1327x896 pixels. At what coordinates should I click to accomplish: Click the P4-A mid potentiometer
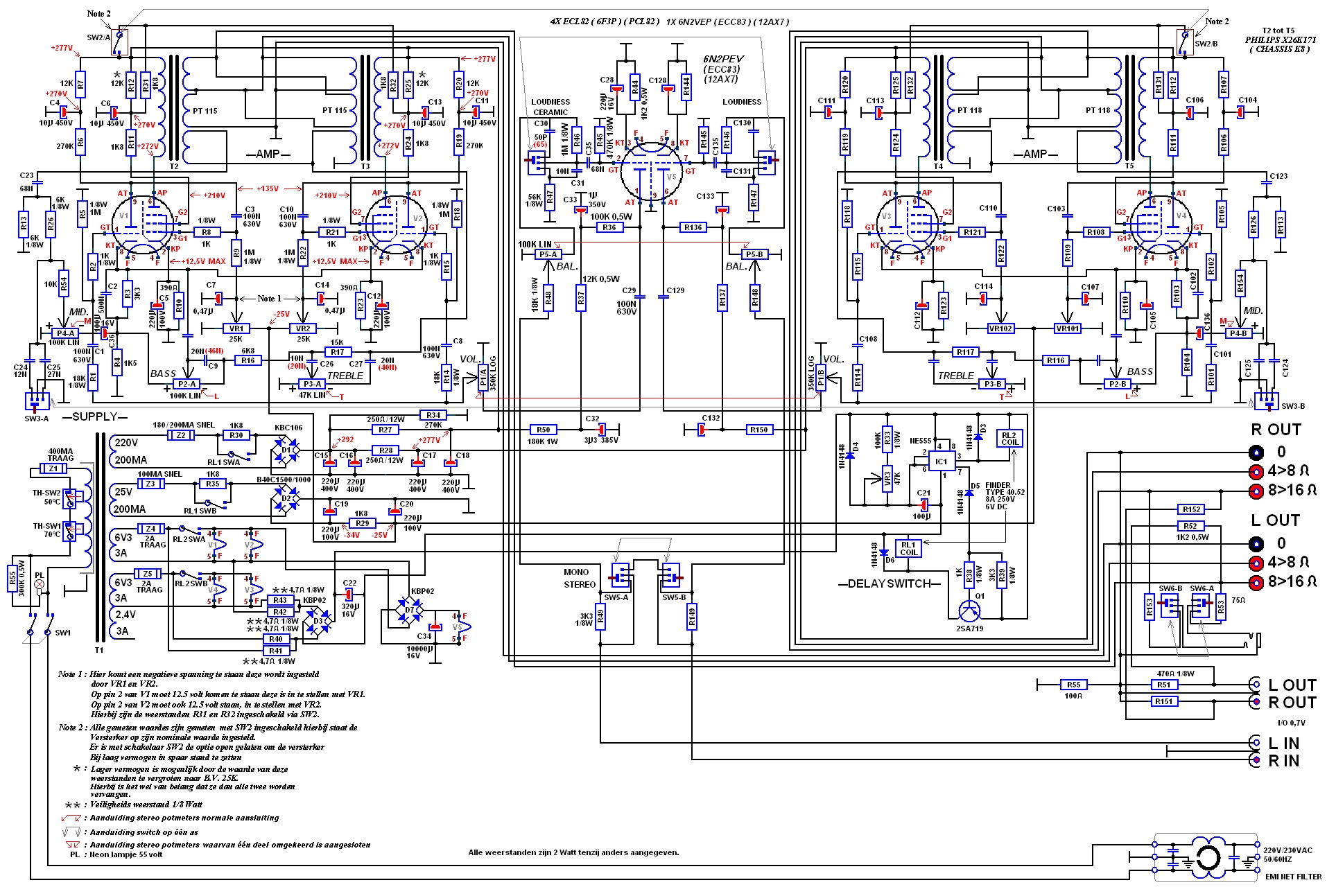pyautogui.click(x=65, y=333)
